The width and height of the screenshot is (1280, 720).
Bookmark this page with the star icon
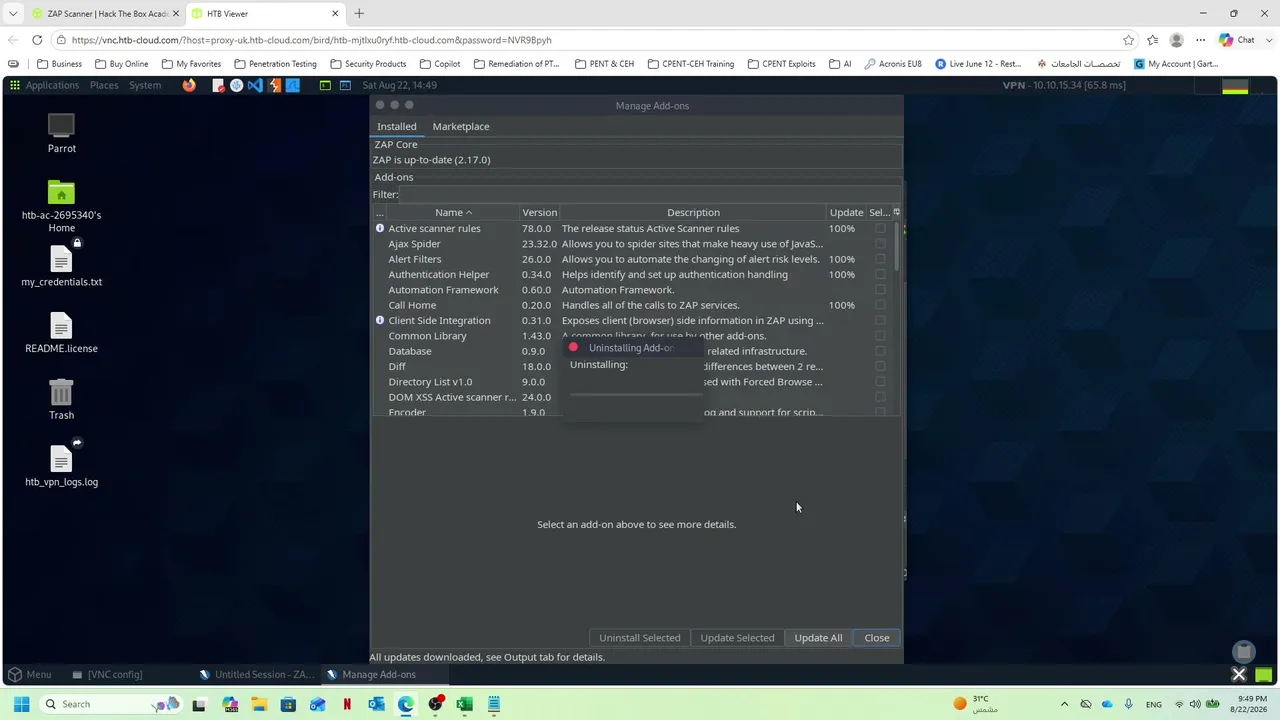pyautogui.click(x=1129, y=40)
